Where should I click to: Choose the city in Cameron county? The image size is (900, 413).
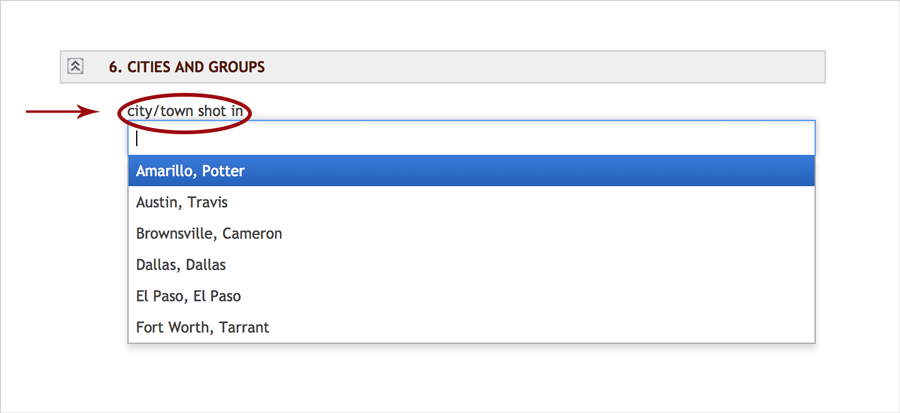click(209, 233)
